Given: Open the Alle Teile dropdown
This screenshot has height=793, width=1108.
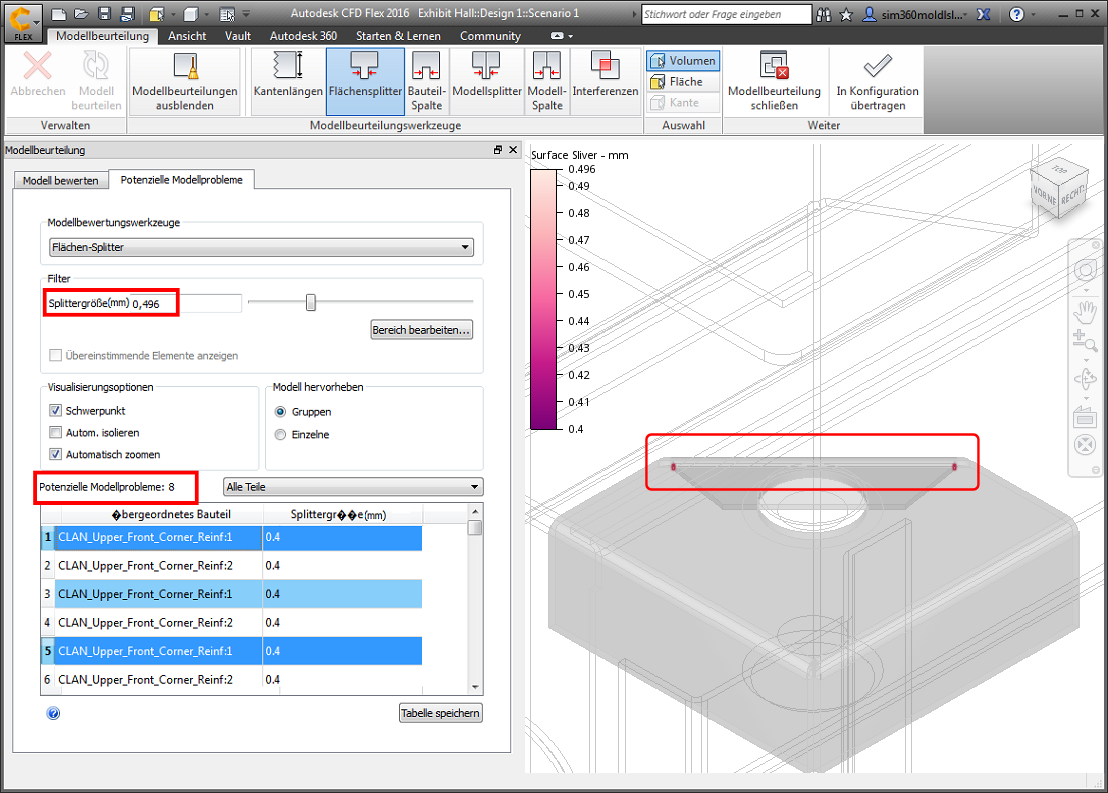Looking at the screenshot, I should pyautogui.click(x=353, y=487).
